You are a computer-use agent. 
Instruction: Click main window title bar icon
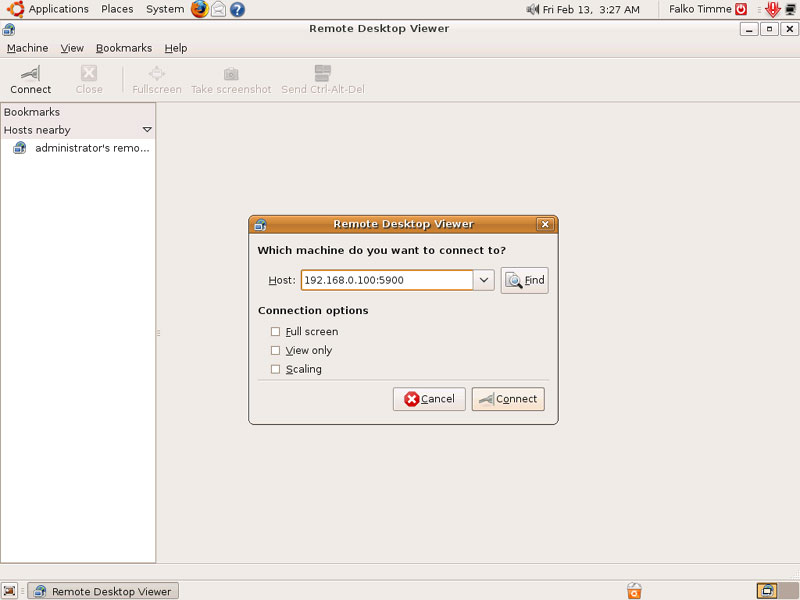point(9,29)
